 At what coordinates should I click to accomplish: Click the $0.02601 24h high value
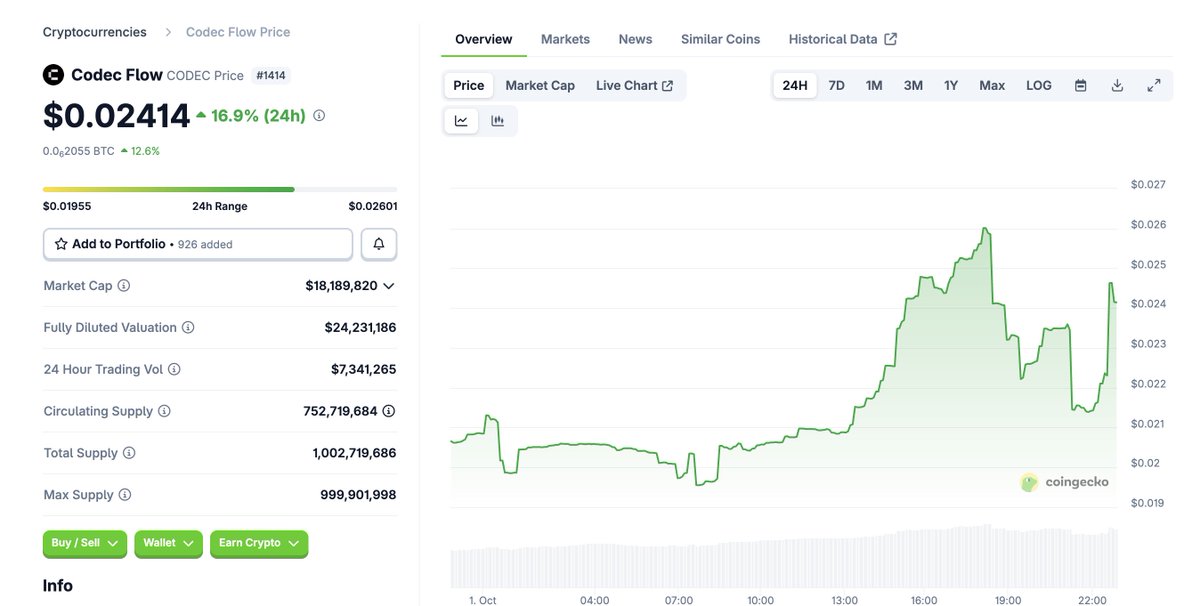coord(372,206)
